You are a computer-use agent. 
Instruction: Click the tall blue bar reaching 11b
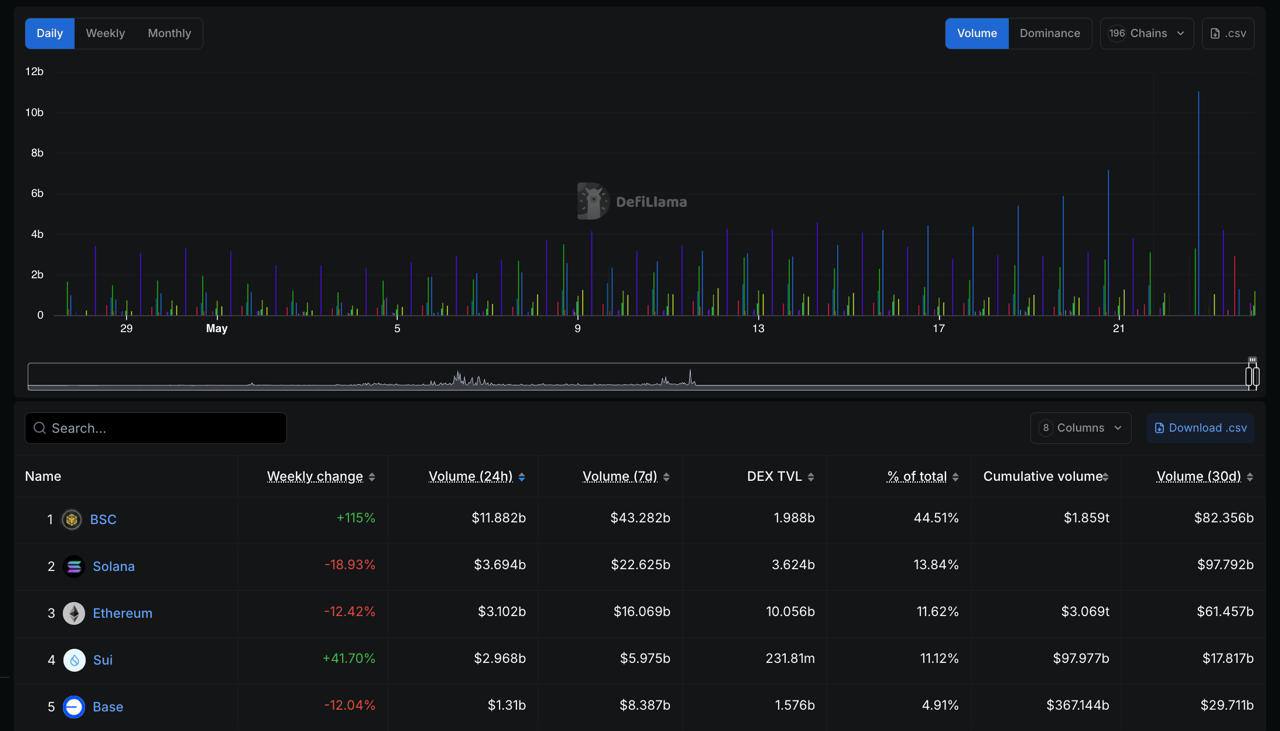pos(1198,203)
